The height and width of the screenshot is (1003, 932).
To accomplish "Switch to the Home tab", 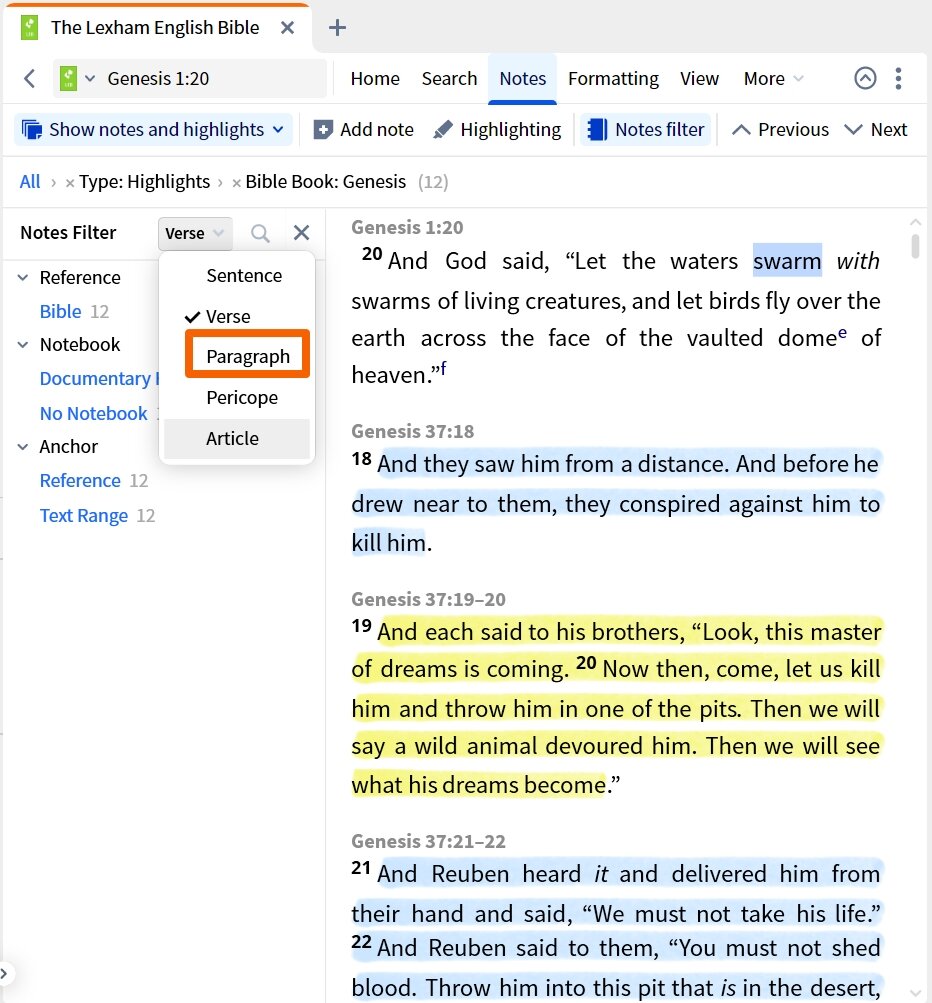I will pyautogui.click(x=375, y=79).
